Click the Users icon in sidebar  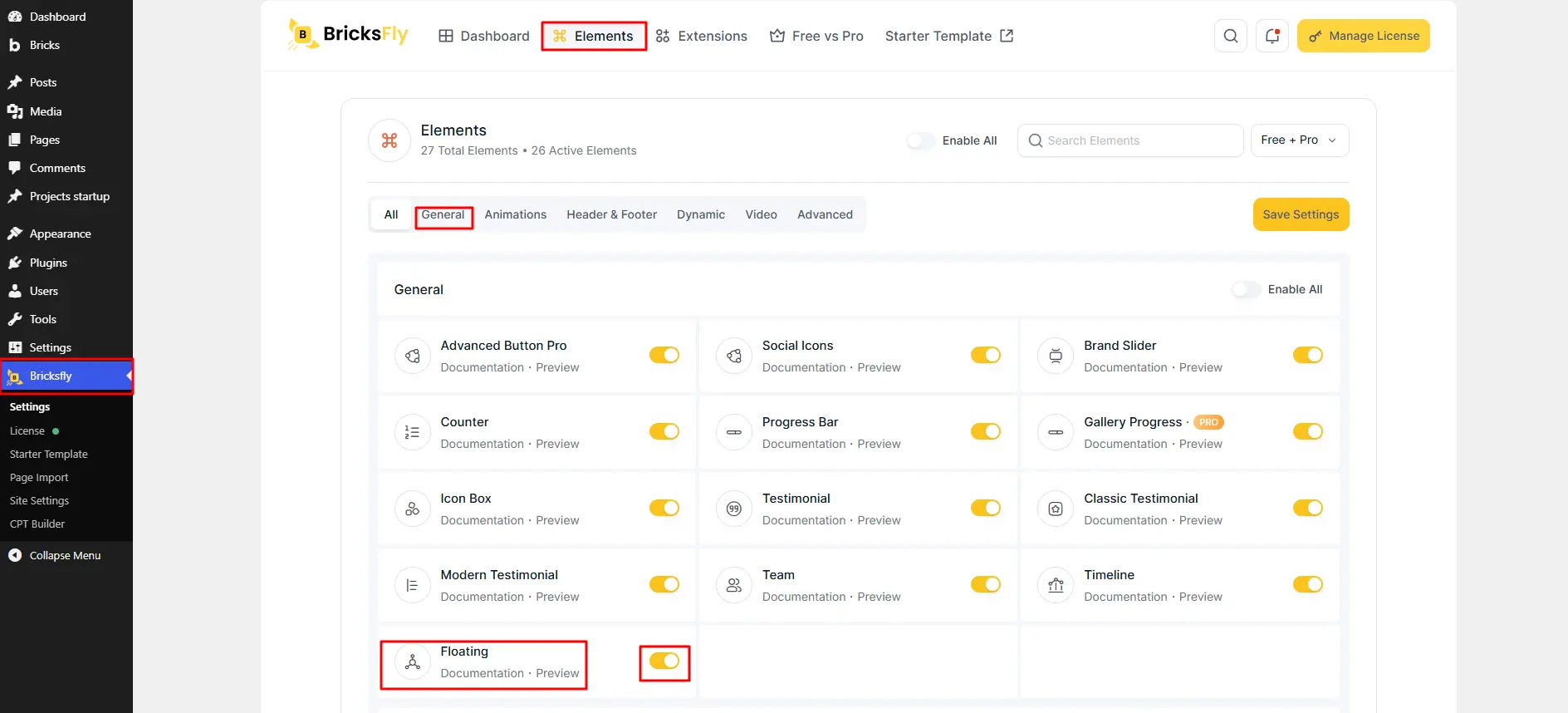(15, 291)
